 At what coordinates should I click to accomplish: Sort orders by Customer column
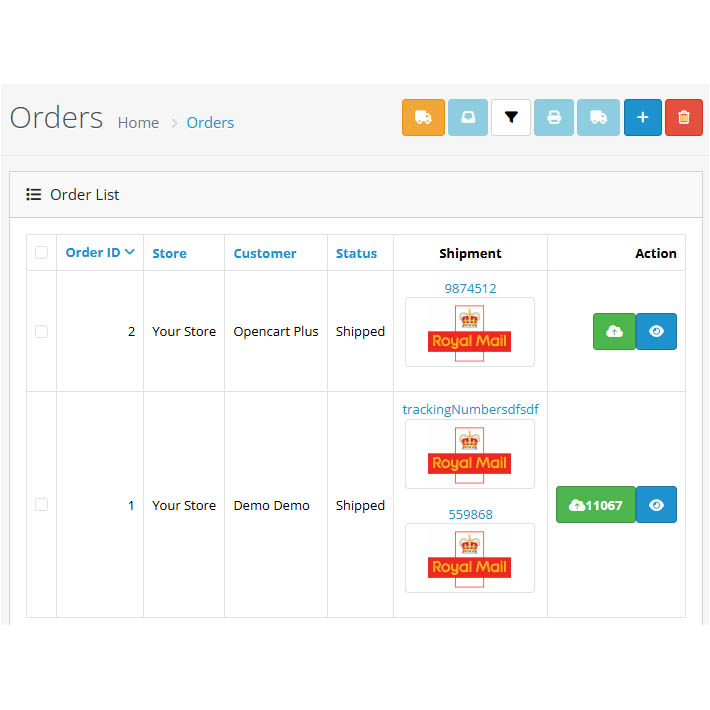(265, 253)
